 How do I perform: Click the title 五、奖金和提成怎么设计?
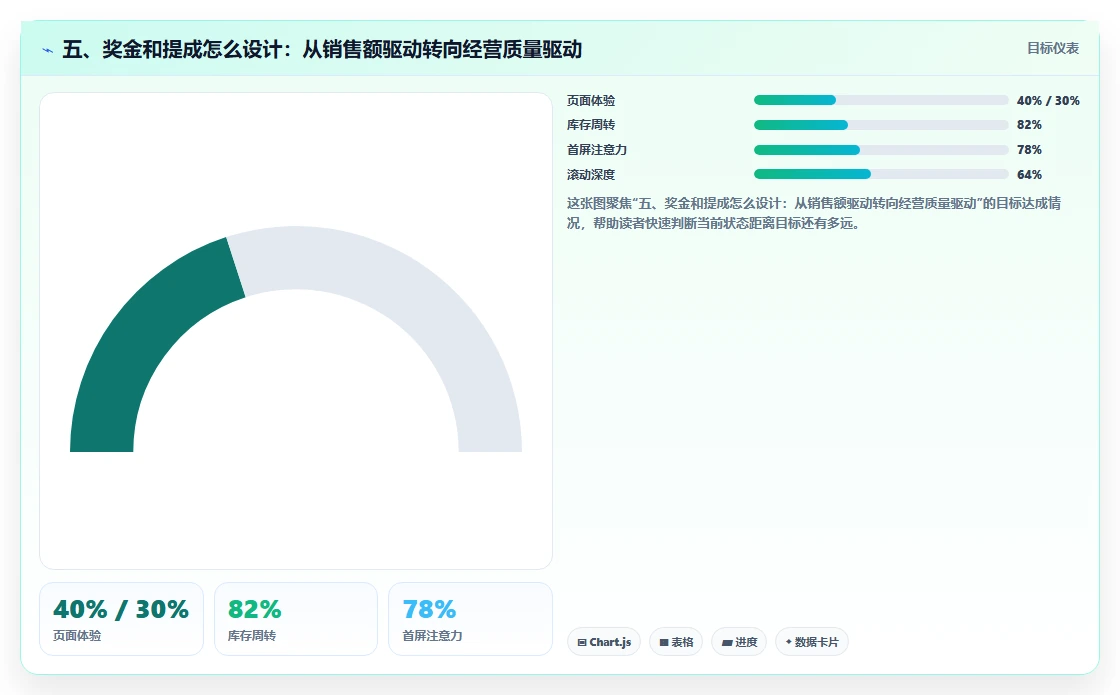coord(322,49)
